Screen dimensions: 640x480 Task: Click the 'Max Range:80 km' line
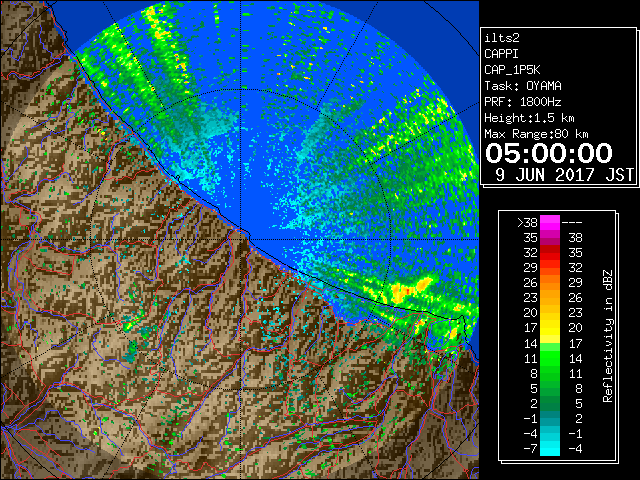tap(536, 134)
